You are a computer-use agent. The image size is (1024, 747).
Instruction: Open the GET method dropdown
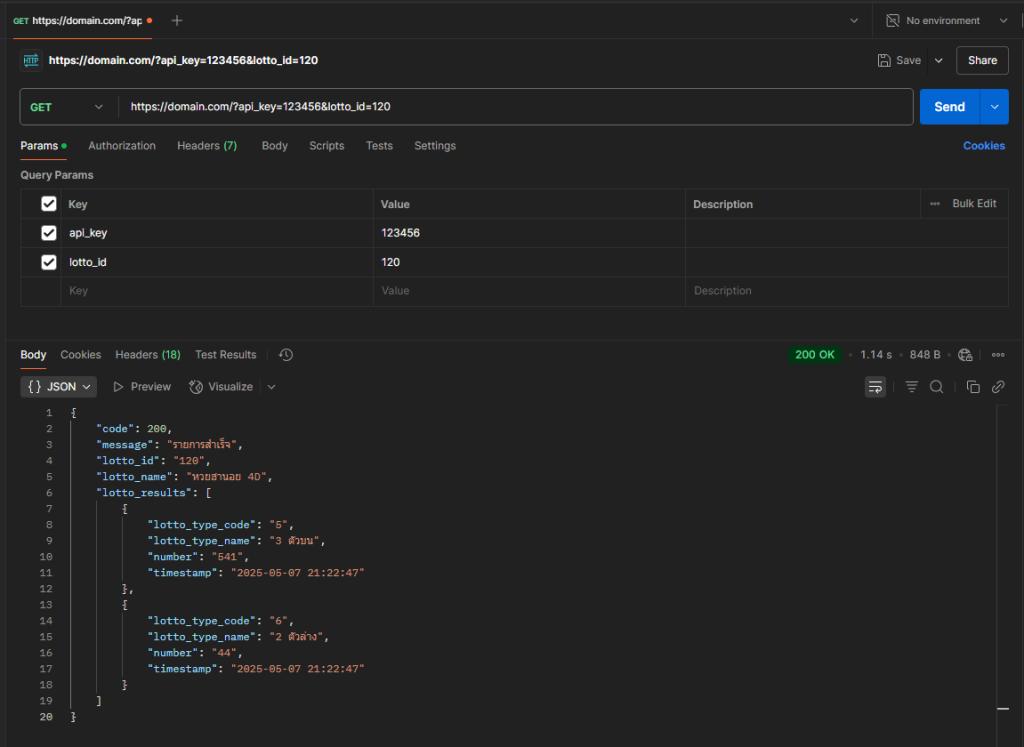coord(67,107)
